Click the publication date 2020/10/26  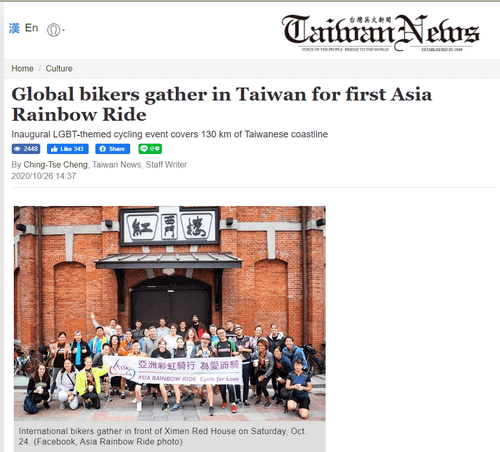[32, 176]
